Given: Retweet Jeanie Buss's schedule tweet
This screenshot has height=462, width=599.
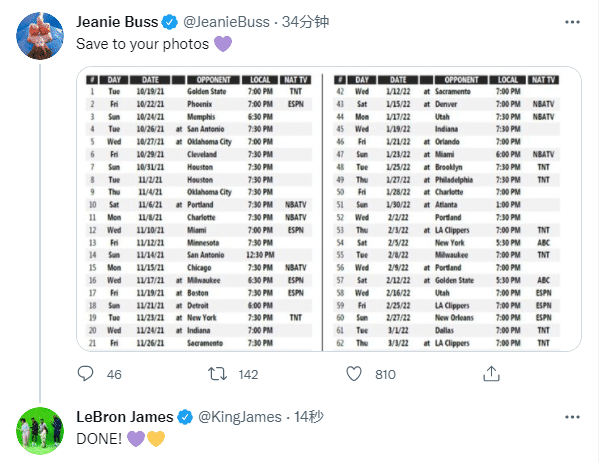Looking at the screenshot, I should click(217, 374).
